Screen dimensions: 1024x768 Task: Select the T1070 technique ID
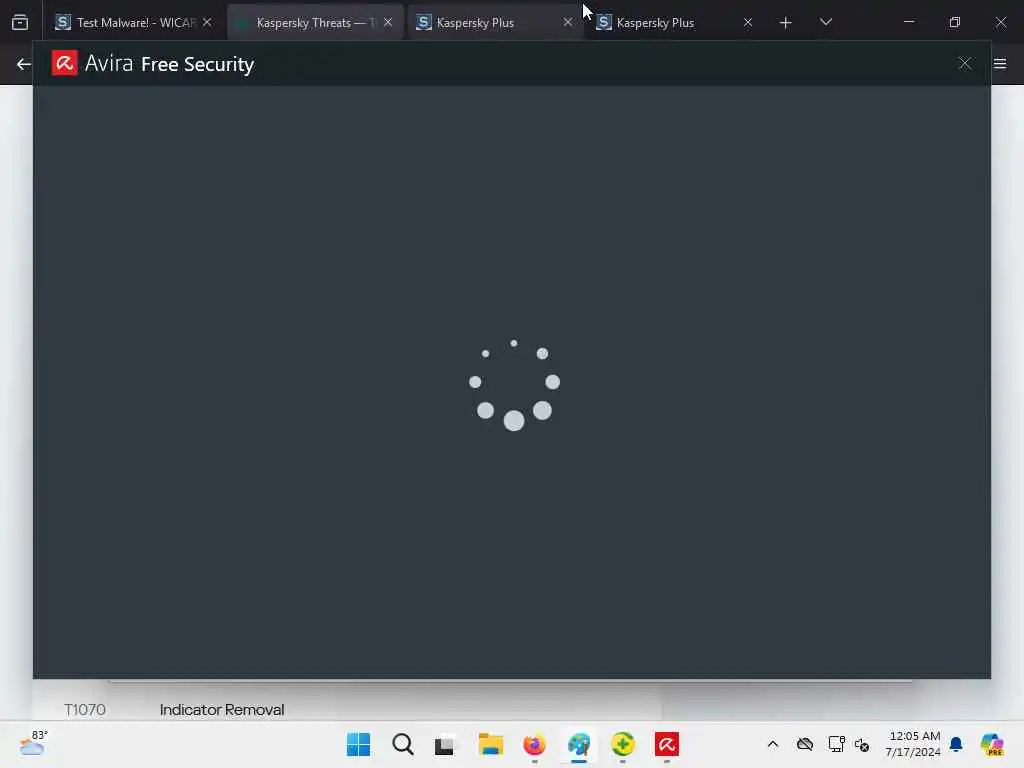85,710
